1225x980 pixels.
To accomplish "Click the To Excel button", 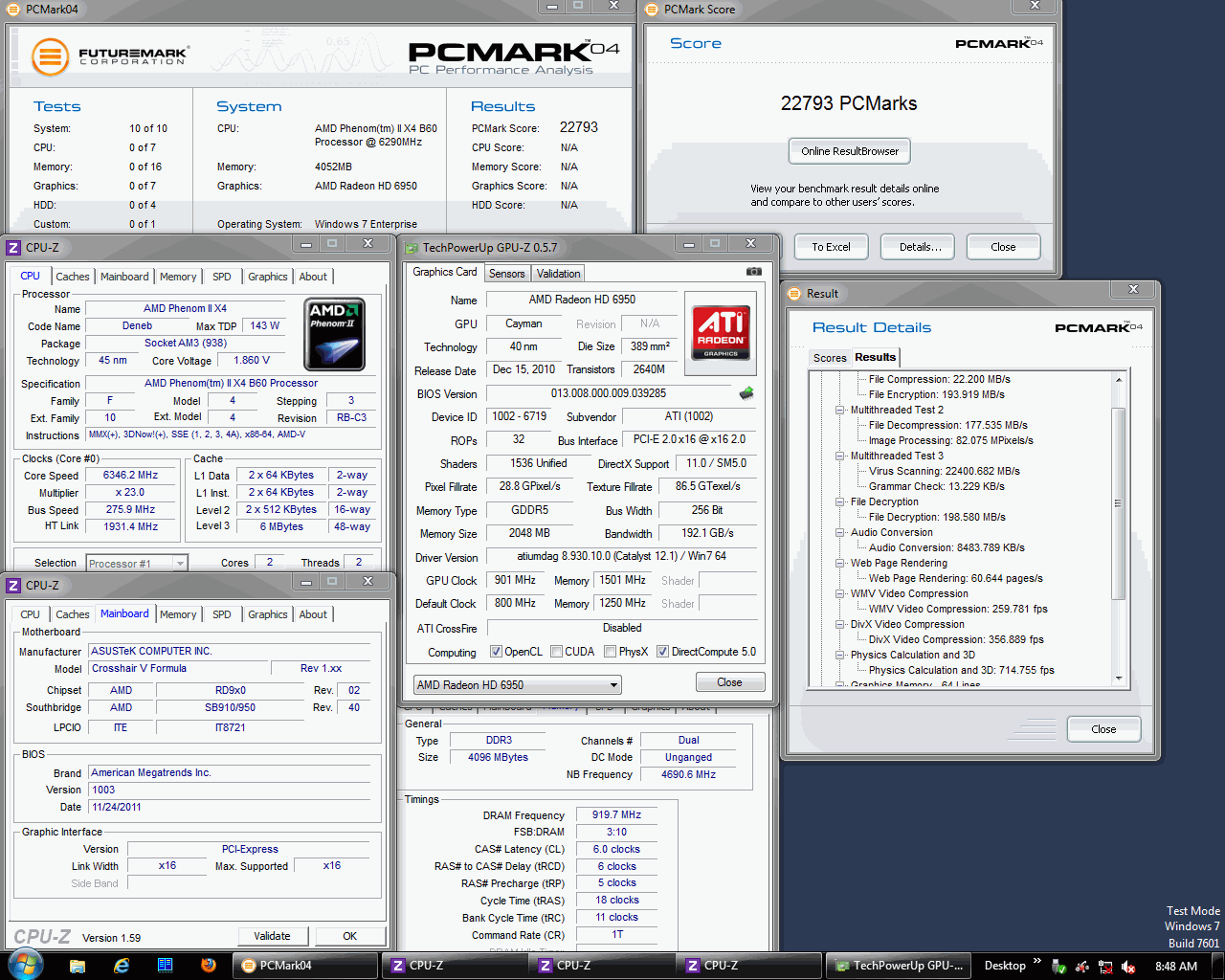I will pos(831,247).
